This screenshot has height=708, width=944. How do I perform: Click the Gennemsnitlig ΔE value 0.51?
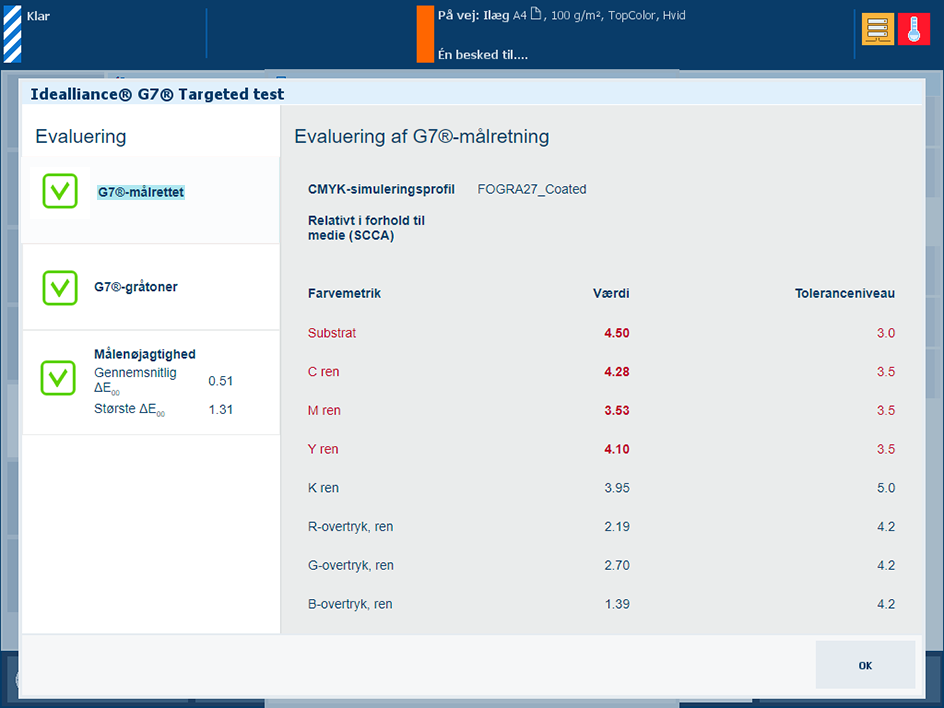tap(220, 381)
